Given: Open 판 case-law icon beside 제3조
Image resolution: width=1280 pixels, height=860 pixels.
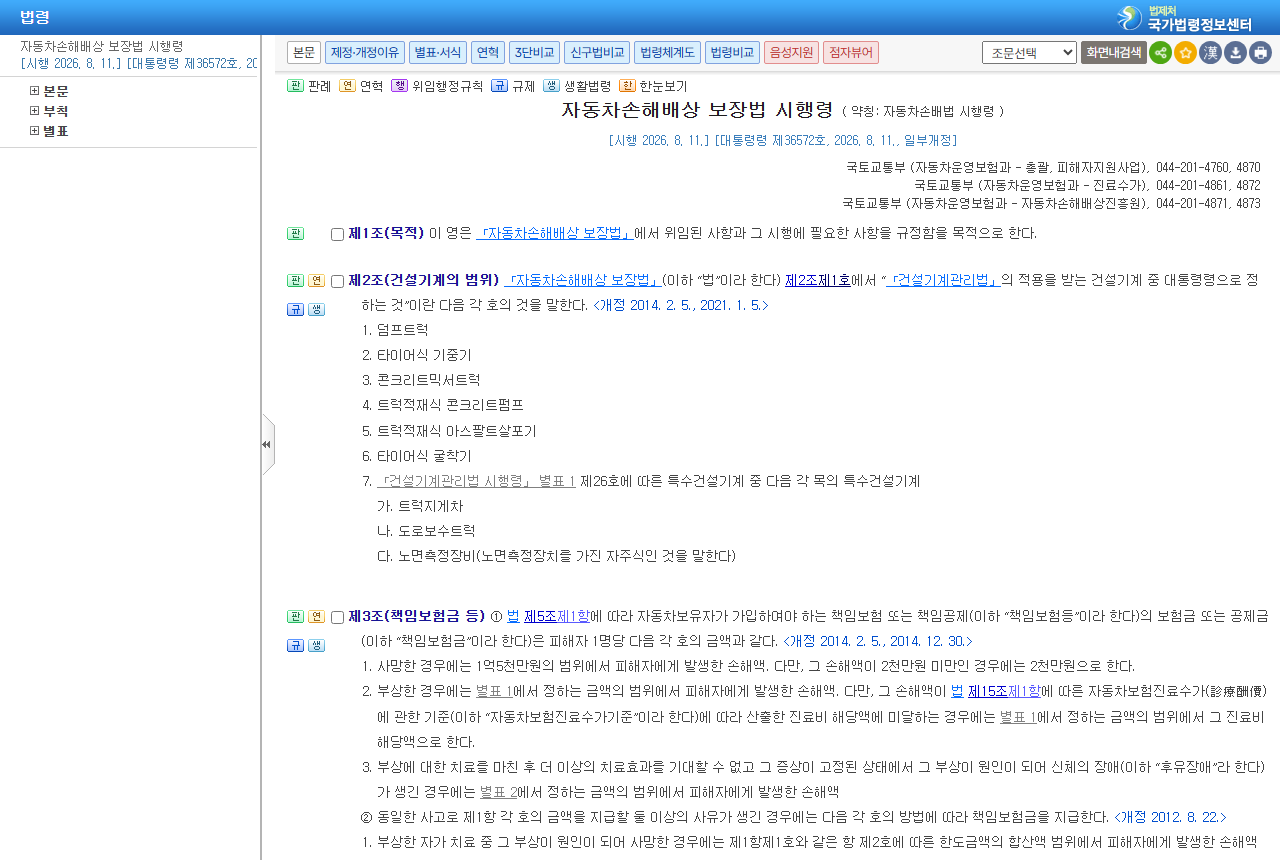Looking at the screenshot, I should tap(295, 616).
